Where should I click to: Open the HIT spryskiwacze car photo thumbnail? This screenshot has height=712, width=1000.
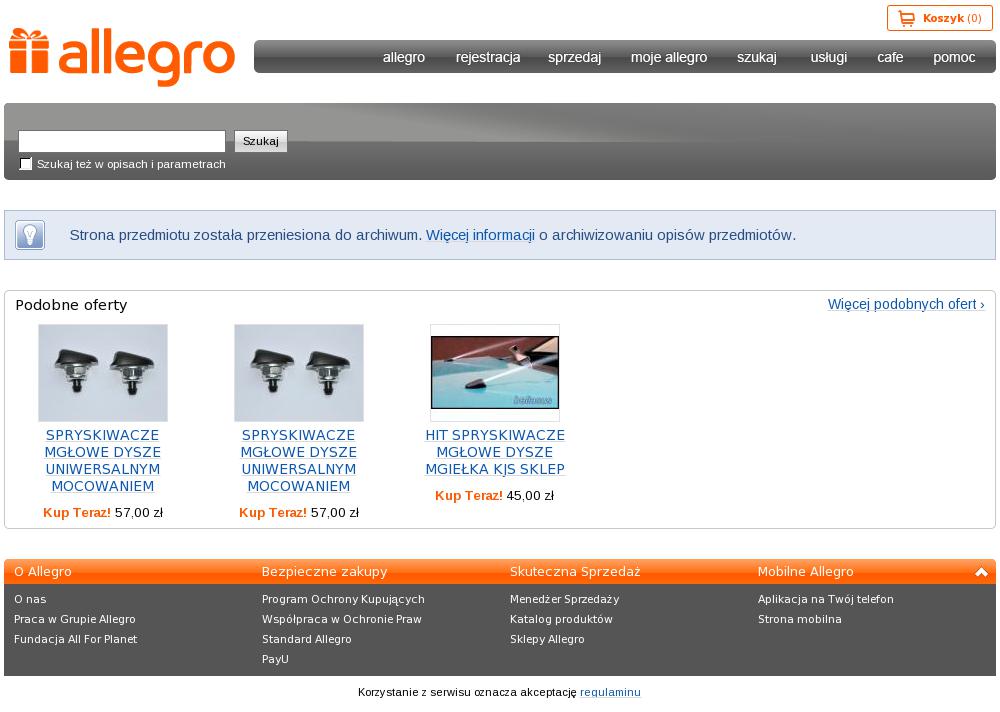[495, 373]
